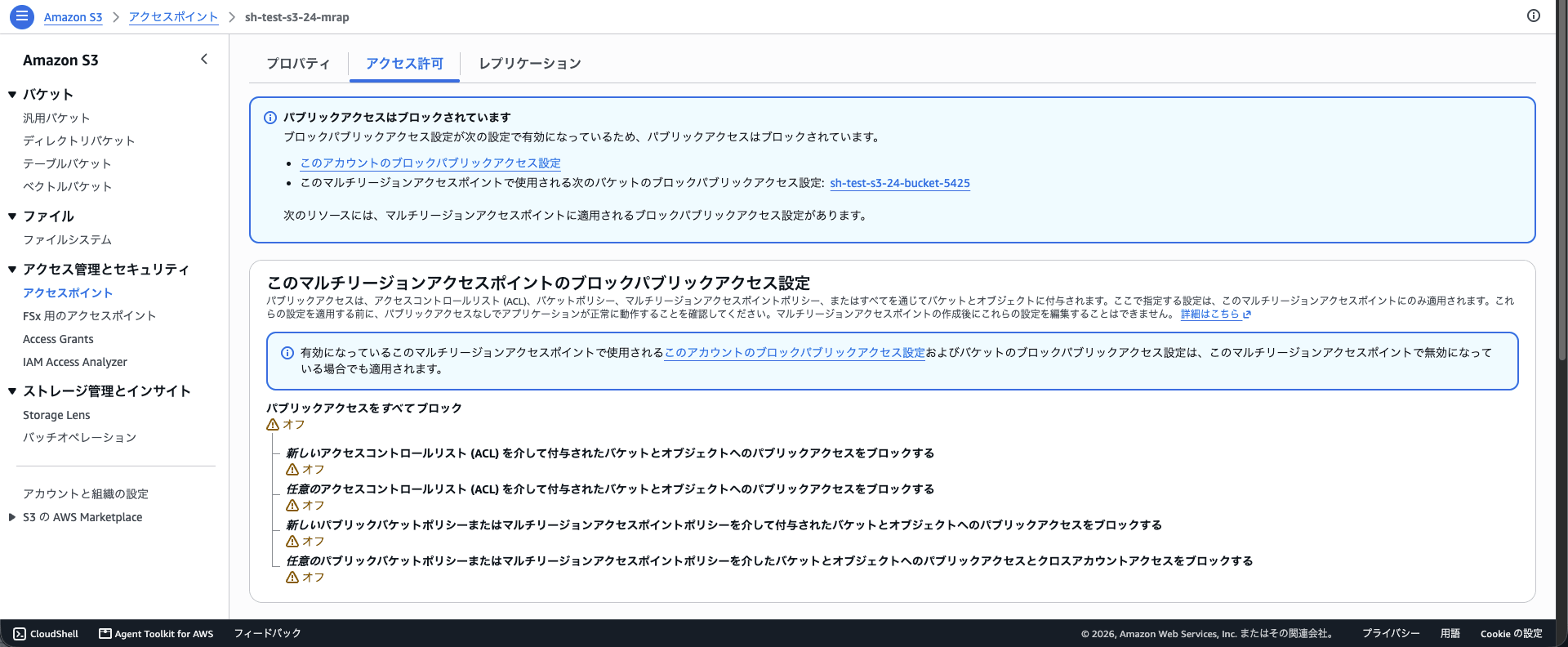Screen dimensions: 1568x647
Task: Open the プライバシー footer link
Action: click(1391, 633)
